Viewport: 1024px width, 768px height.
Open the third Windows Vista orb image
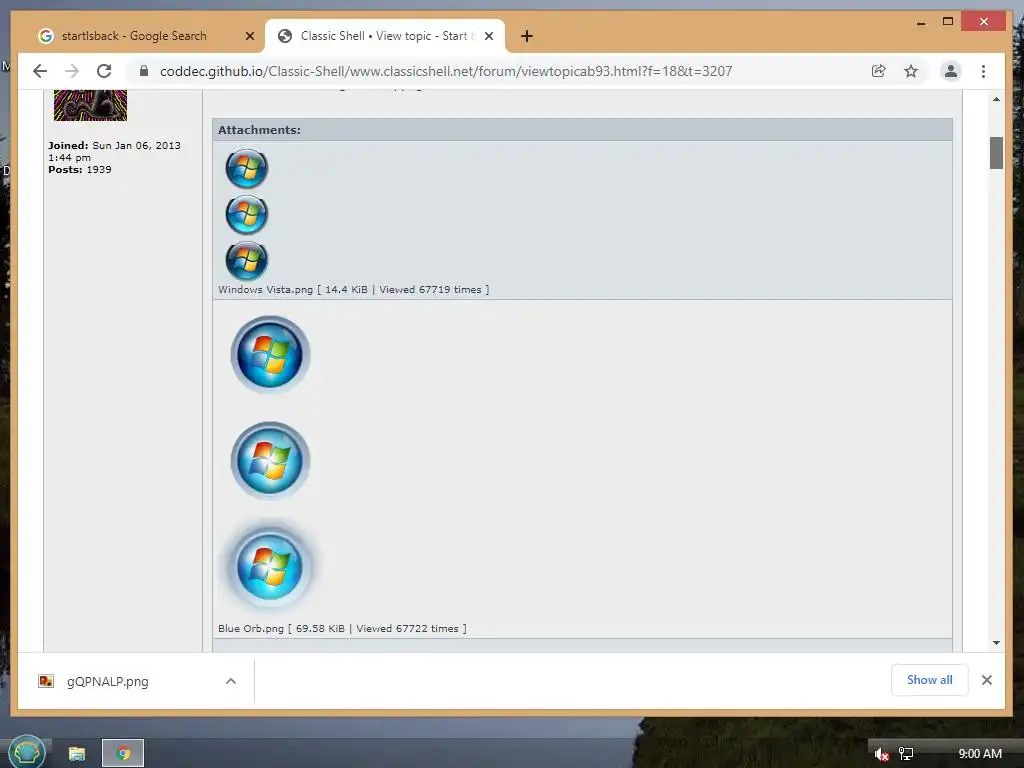(247, 260)
